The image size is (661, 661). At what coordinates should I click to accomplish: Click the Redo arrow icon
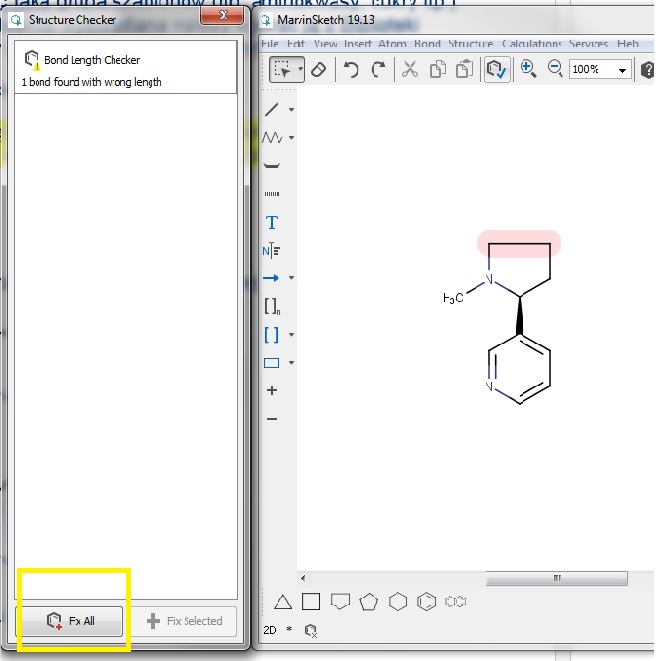click(378, 69)
